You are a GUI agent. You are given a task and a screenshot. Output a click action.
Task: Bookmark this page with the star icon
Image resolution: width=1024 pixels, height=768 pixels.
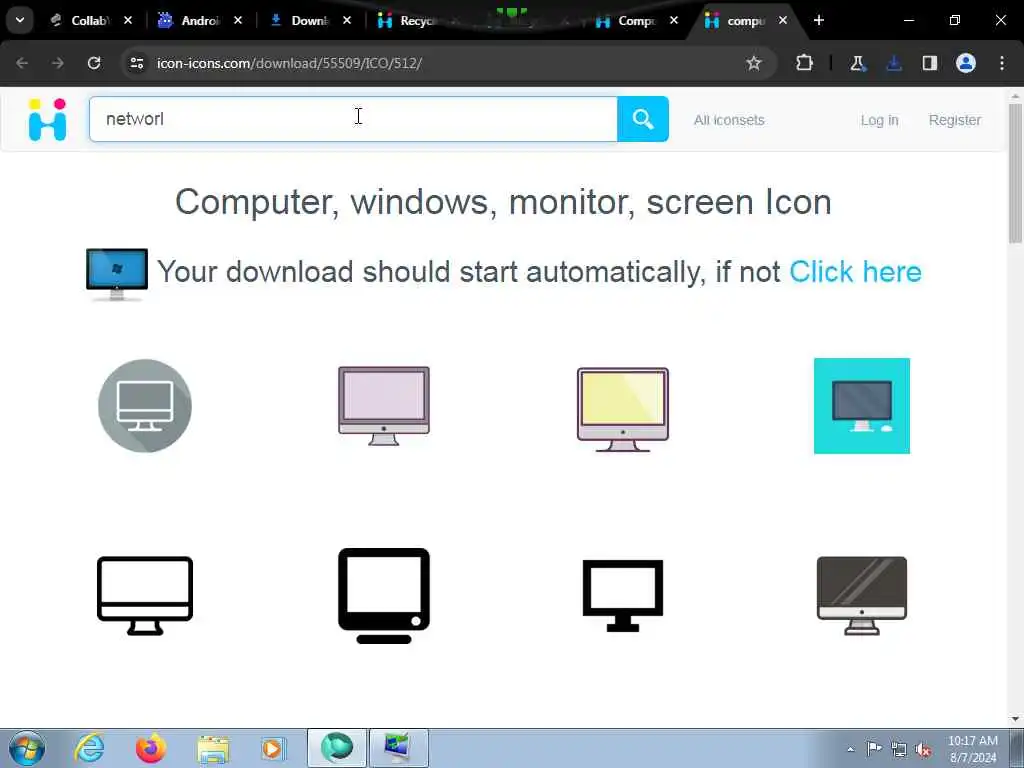pyautogui.click(x=754, y=63)
